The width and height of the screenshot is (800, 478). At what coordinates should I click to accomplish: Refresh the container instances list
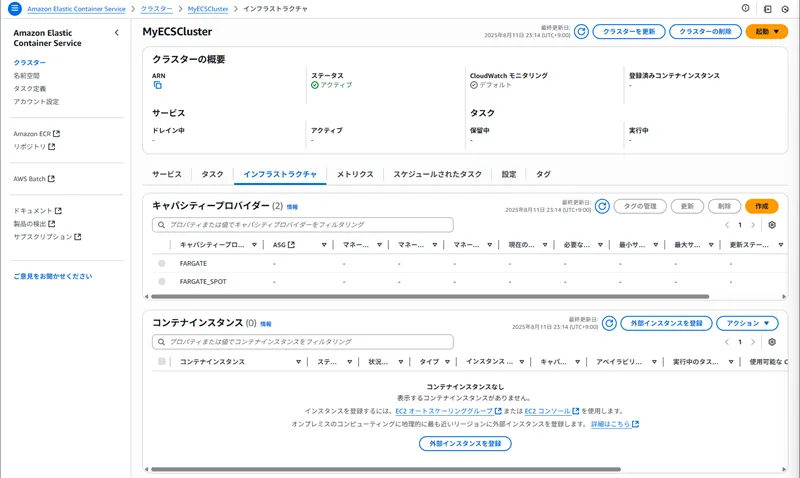coord(609,323)
